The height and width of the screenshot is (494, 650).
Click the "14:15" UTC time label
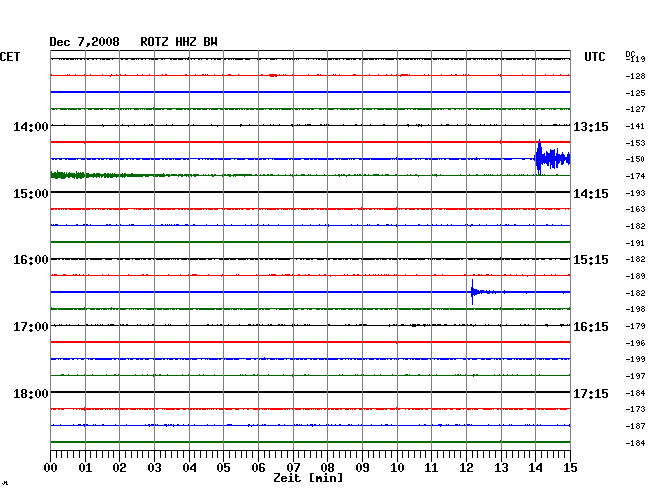tap(591, 194)
